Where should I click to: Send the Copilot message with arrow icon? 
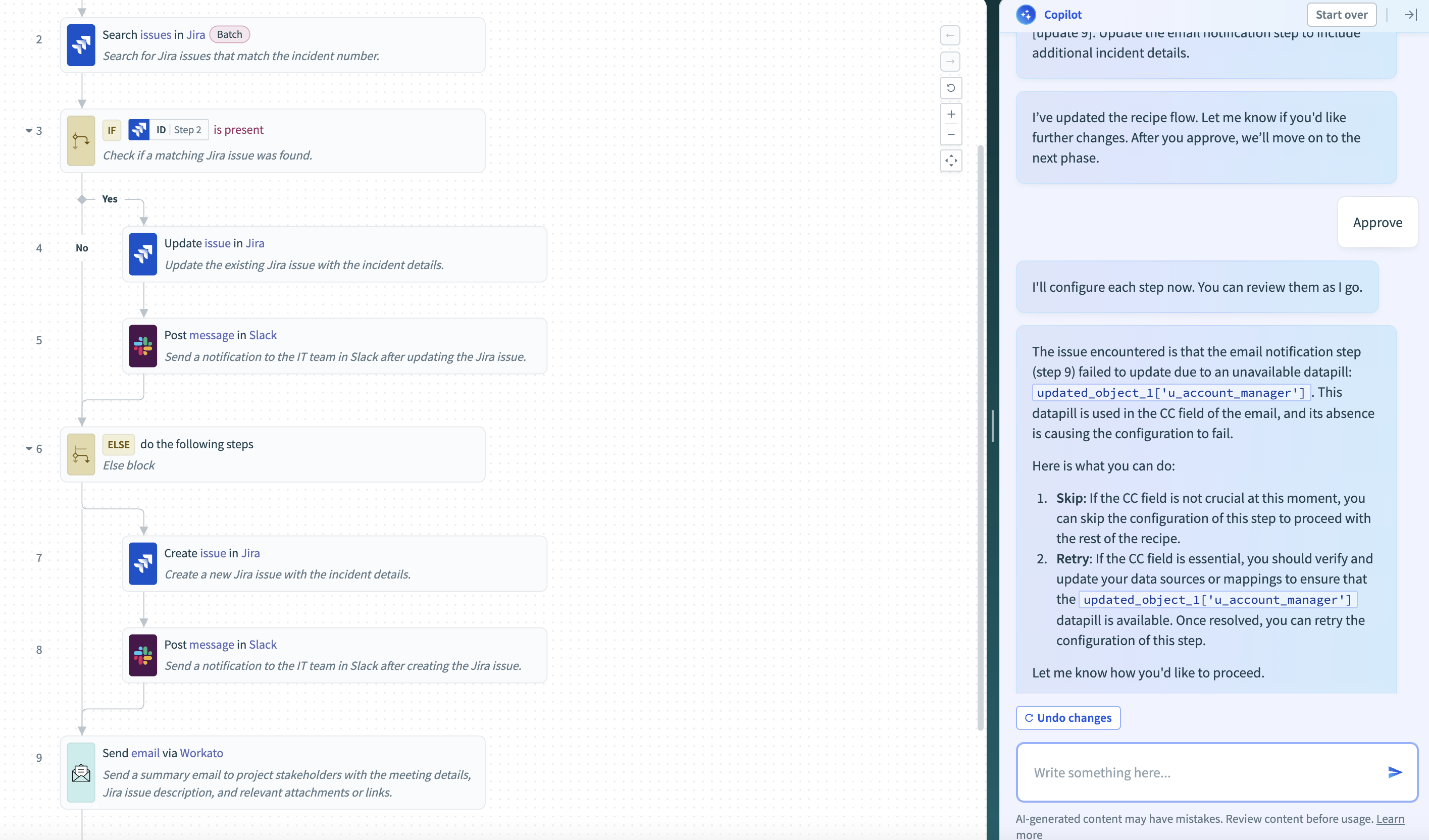[1395, 772]
